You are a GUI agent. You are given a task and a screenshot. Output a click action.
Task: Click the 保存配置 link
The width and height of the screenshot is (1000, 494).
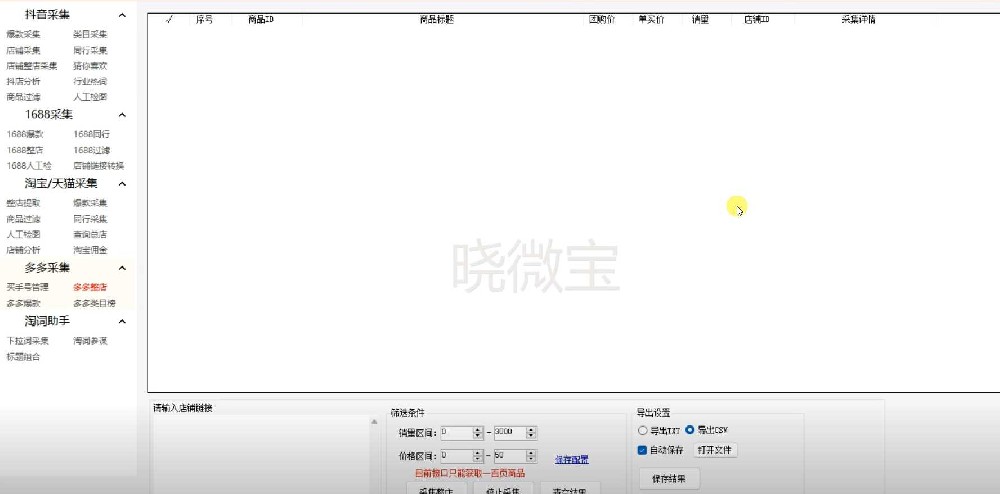coord(571,460)
